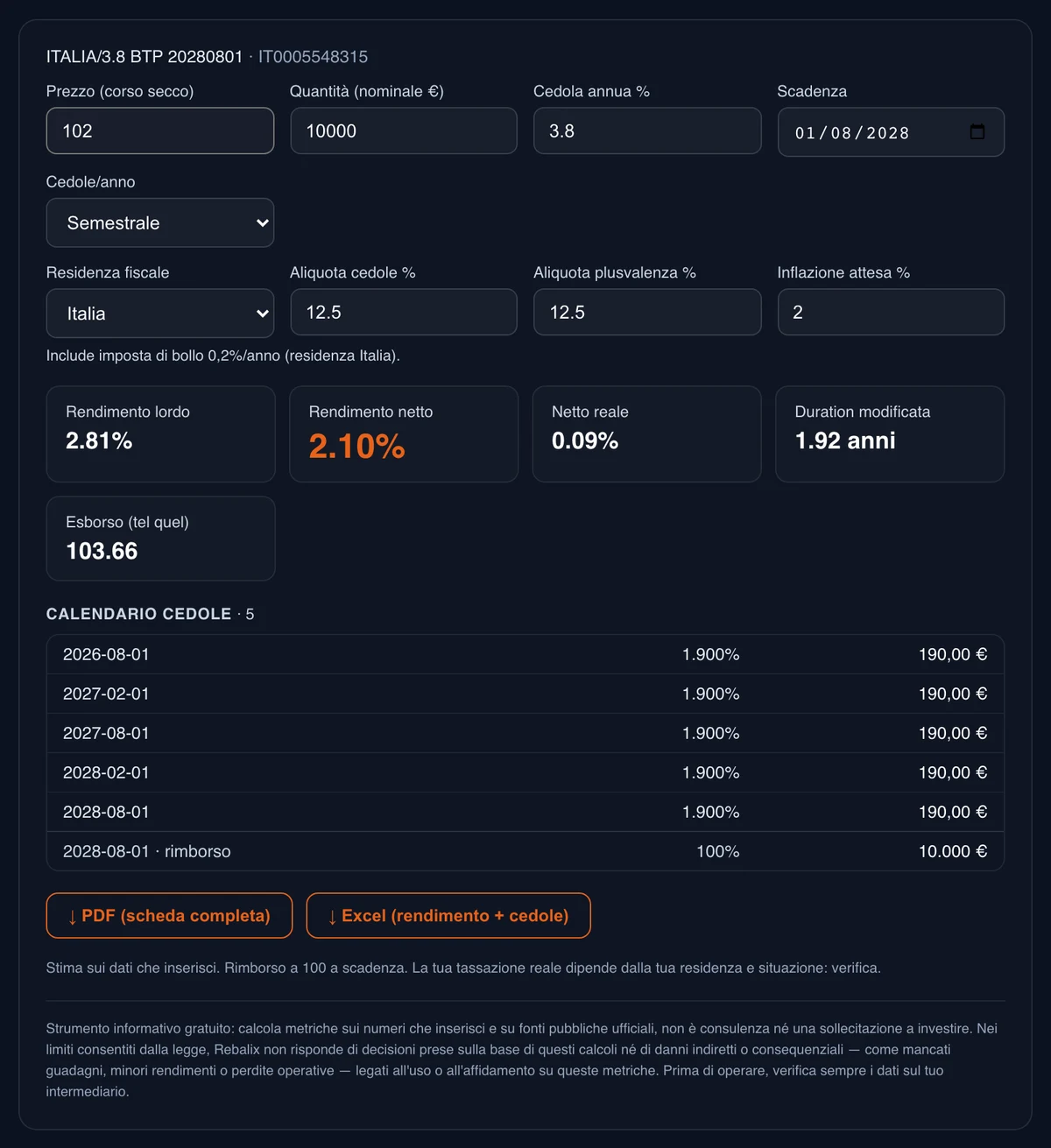Click the Aliquota cedole % input
This screenshot has width=1051, height=1148.
click(404, 312)
